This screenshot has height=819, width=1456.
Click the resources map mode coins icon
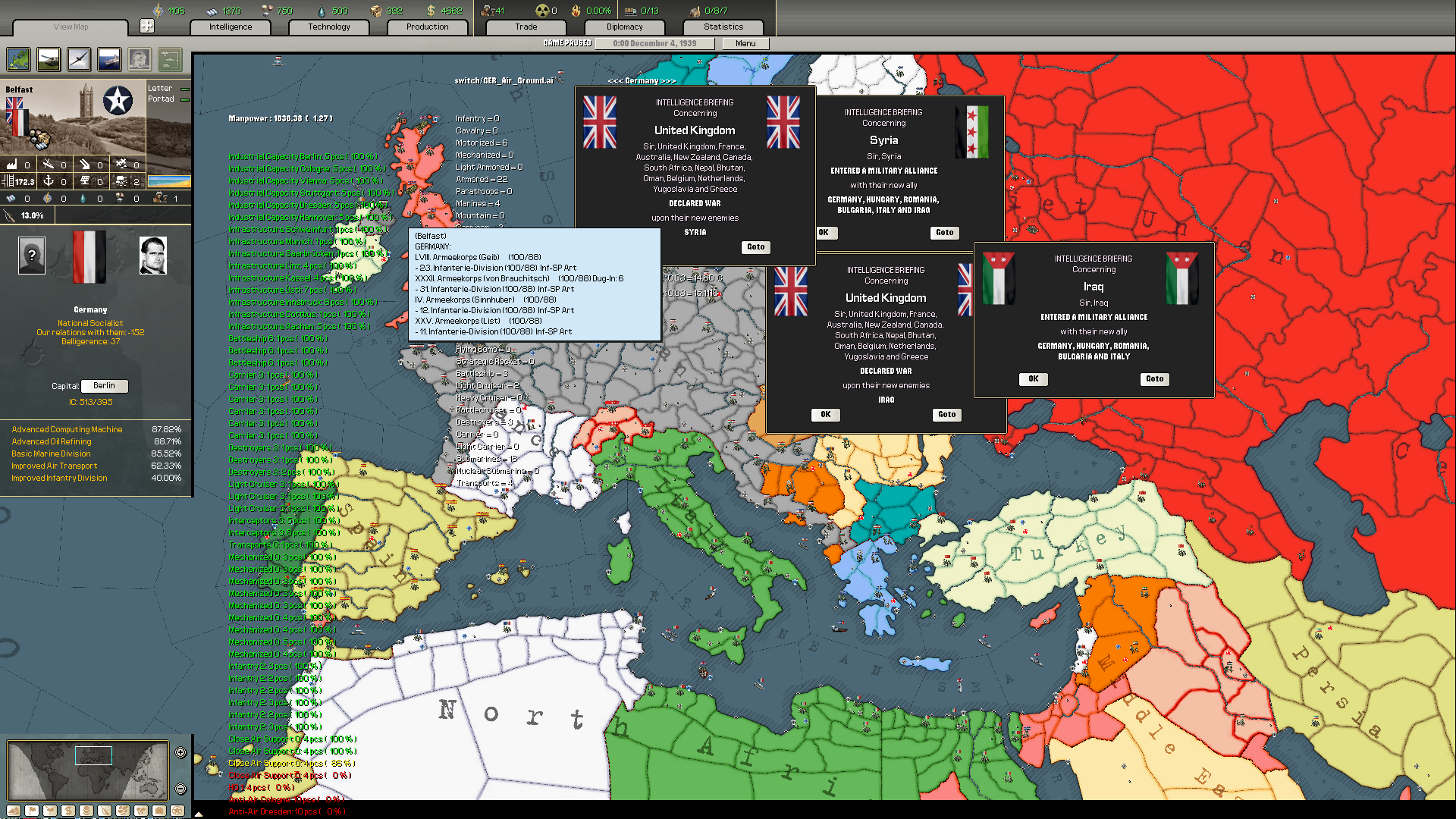86,810
